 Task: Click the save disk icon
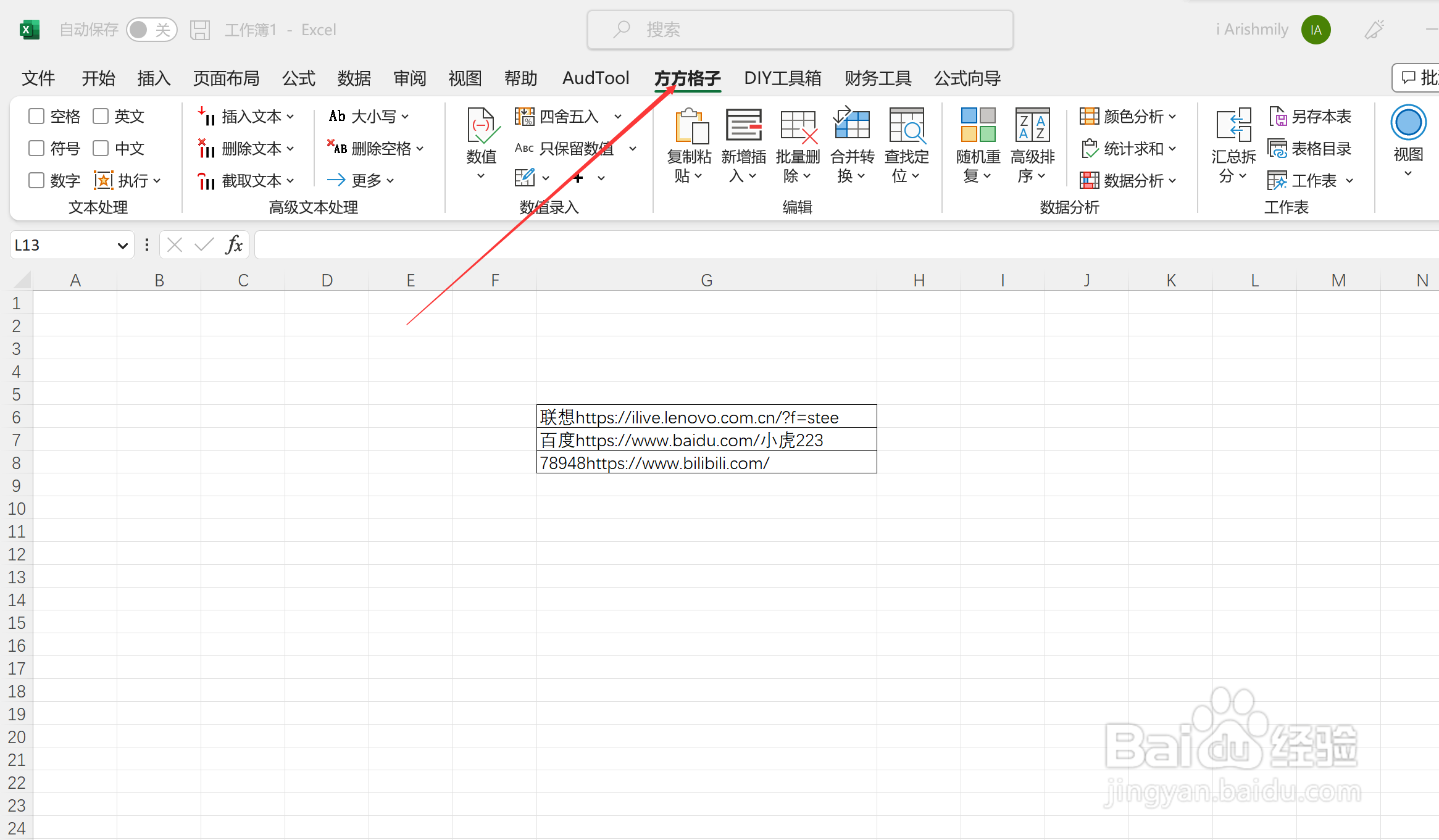200,30
